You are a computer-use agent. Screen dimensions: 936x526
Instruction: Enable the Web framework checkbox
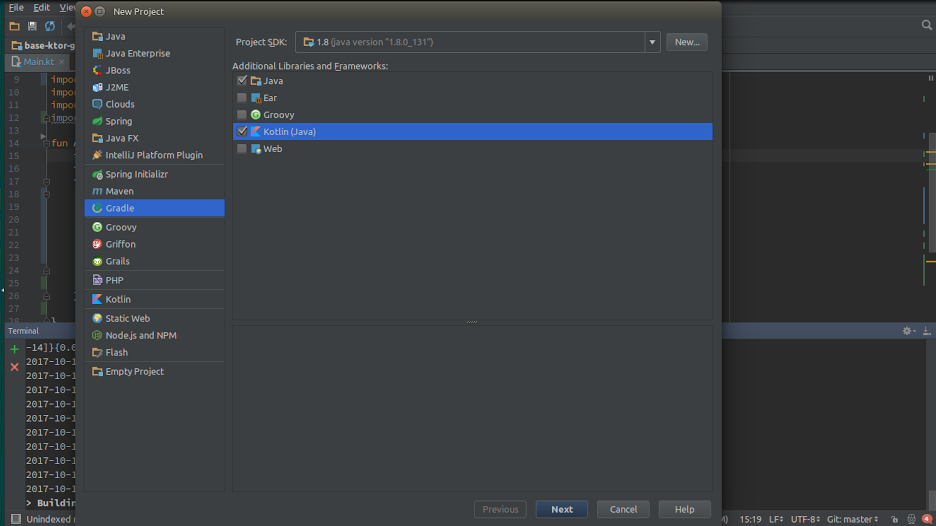point(242,149)
